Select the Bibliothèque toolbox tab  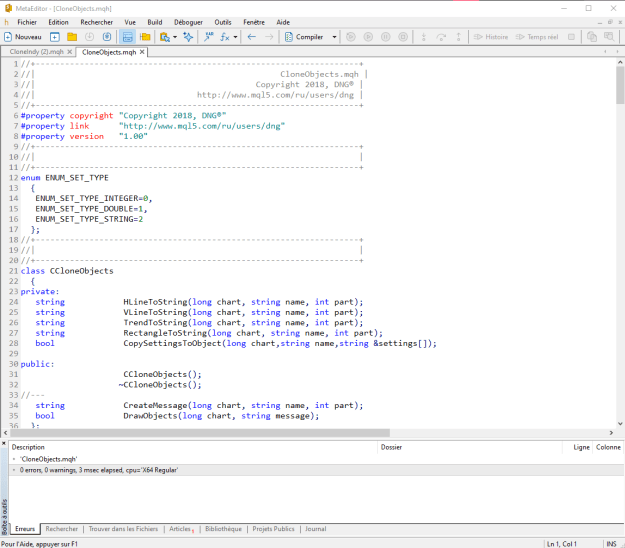pyautogui.click(x=224, y=529)
